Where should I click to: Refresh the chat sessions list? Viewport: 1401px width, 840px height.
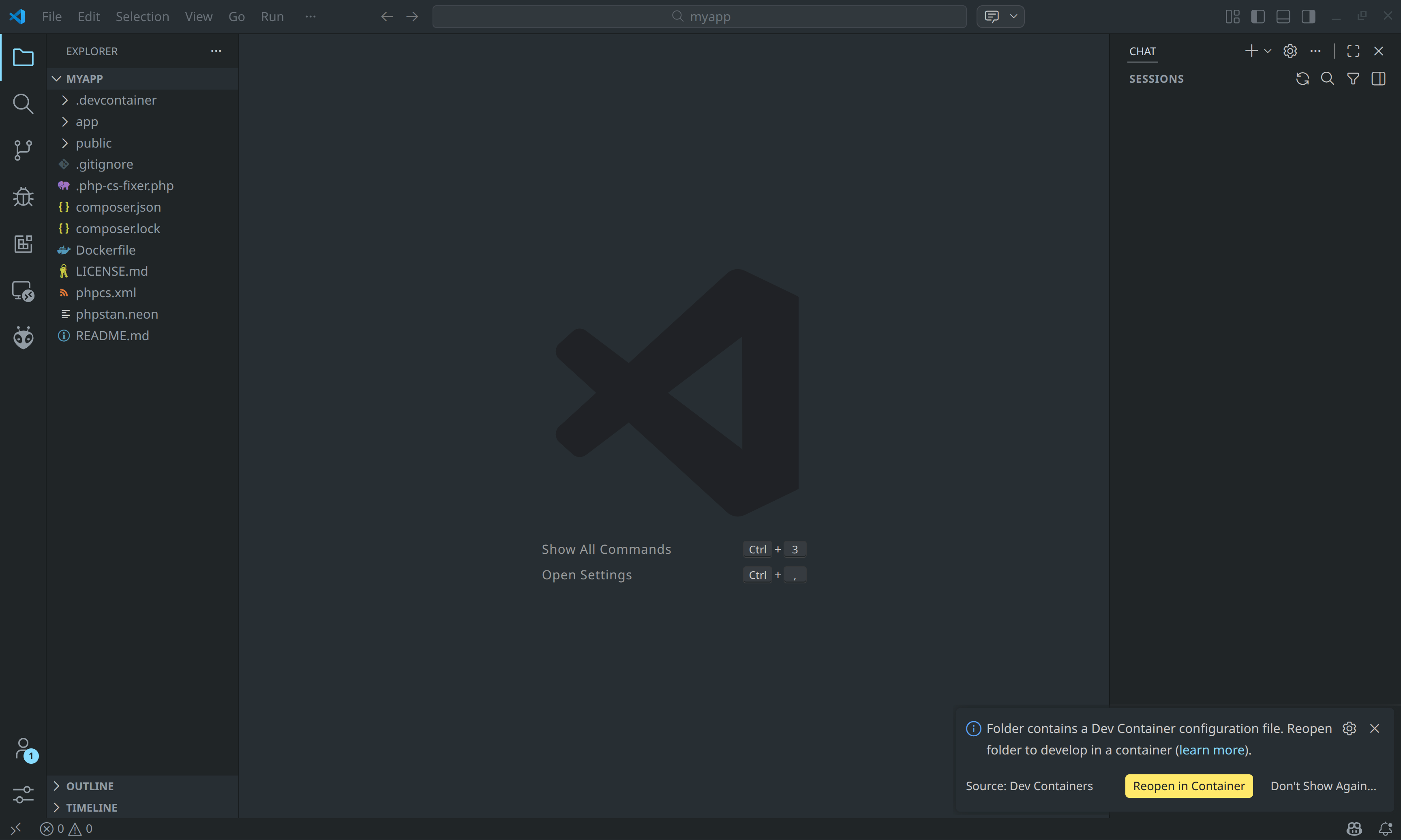pos(1302,79)
